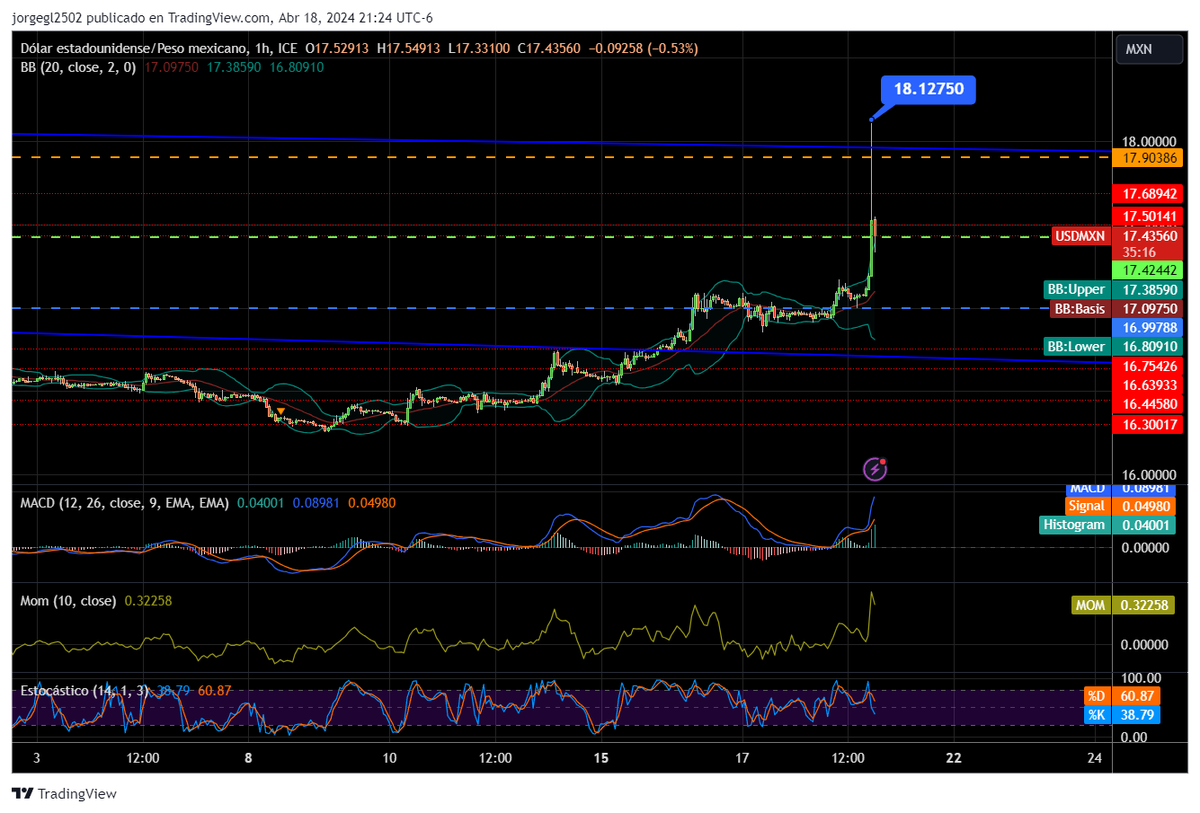This screenshot has height=813, width=1200.
Task: Click the red 16.75426 price label
Action: point(1150,367)
